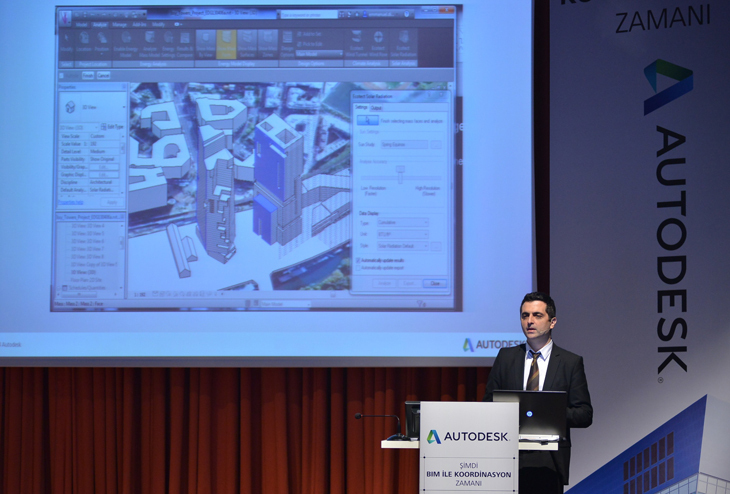Click the Cancel button on options bar
Viewport: 730px width, 494px height.
pos(103,75)
